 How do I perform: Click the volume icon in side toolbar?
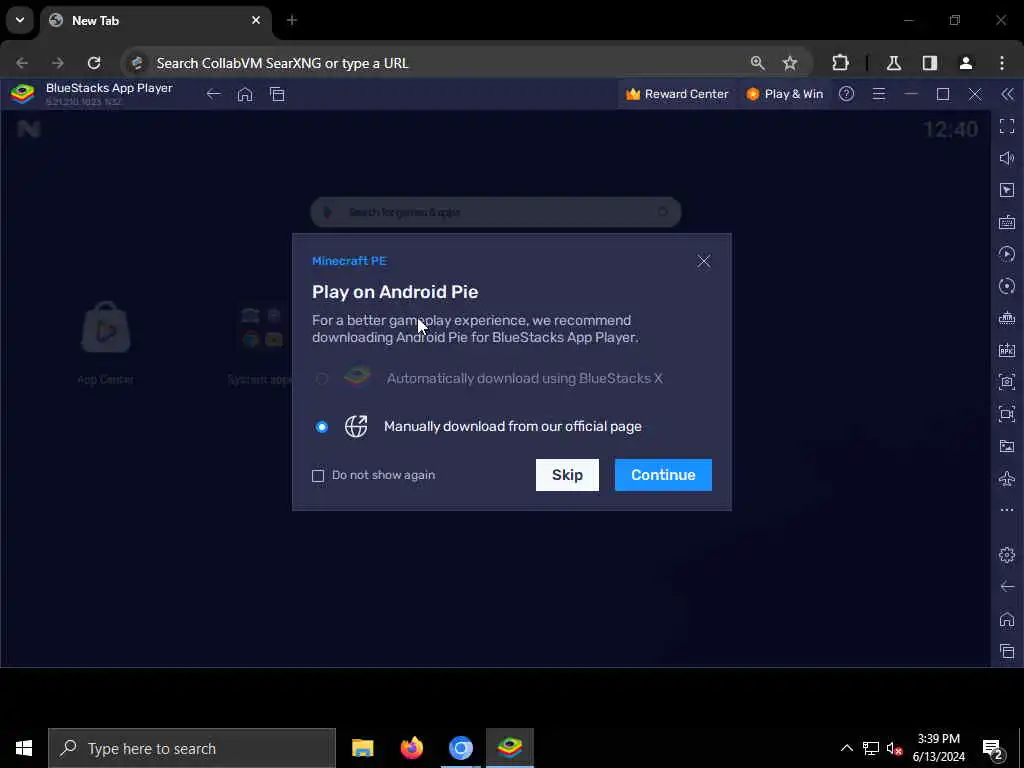(1007, 158)
